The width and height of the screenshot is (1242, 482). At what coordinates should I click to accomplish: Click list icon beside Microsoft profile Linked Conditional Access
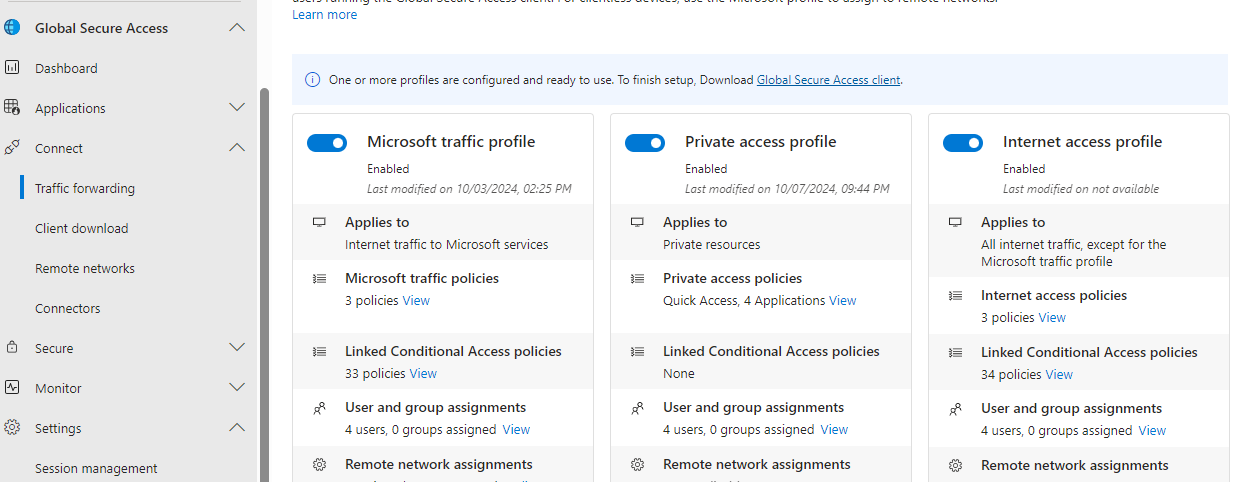pos(319,351)
